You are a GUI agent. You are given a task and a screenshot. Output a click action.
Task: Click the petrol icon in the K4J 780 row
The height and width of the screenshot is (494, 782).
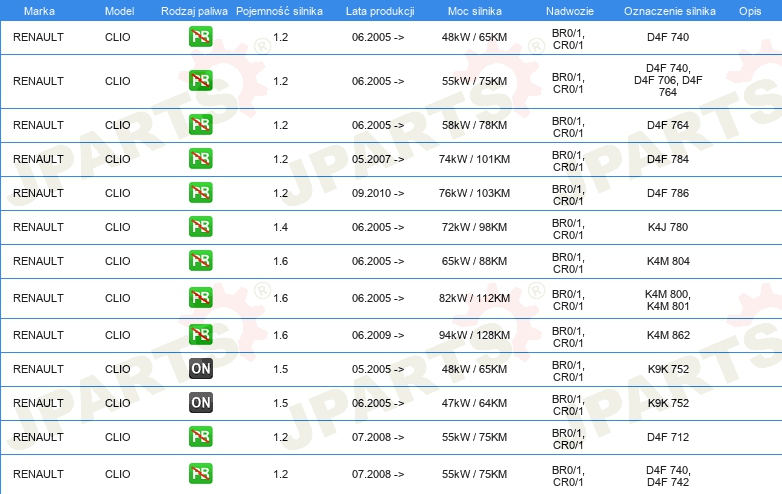(200, 226)
